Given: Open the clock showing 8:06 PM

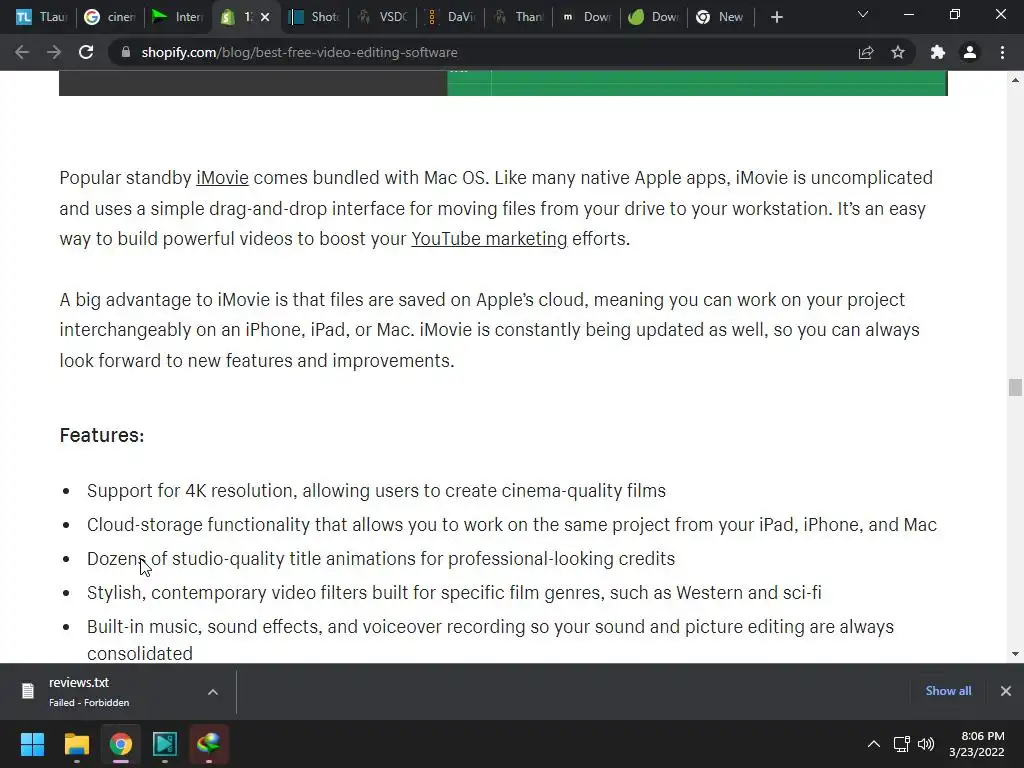Looking at the screenshot, I should pos(976,744).
